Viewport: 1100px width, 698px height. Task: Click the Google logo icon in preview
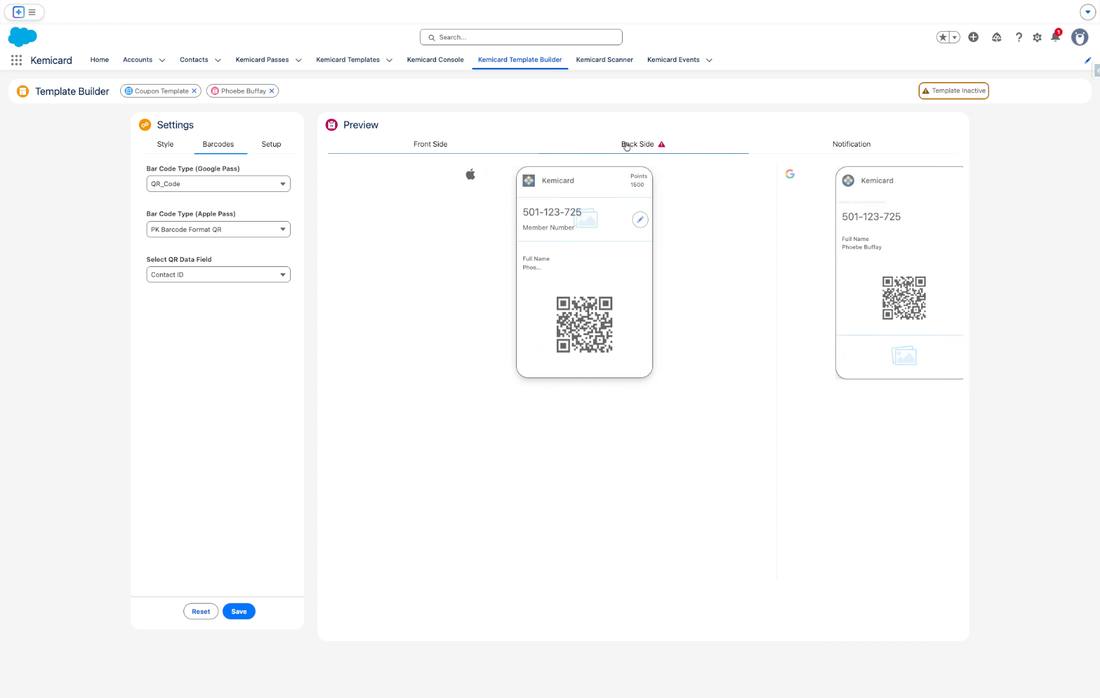pos(790,174)
